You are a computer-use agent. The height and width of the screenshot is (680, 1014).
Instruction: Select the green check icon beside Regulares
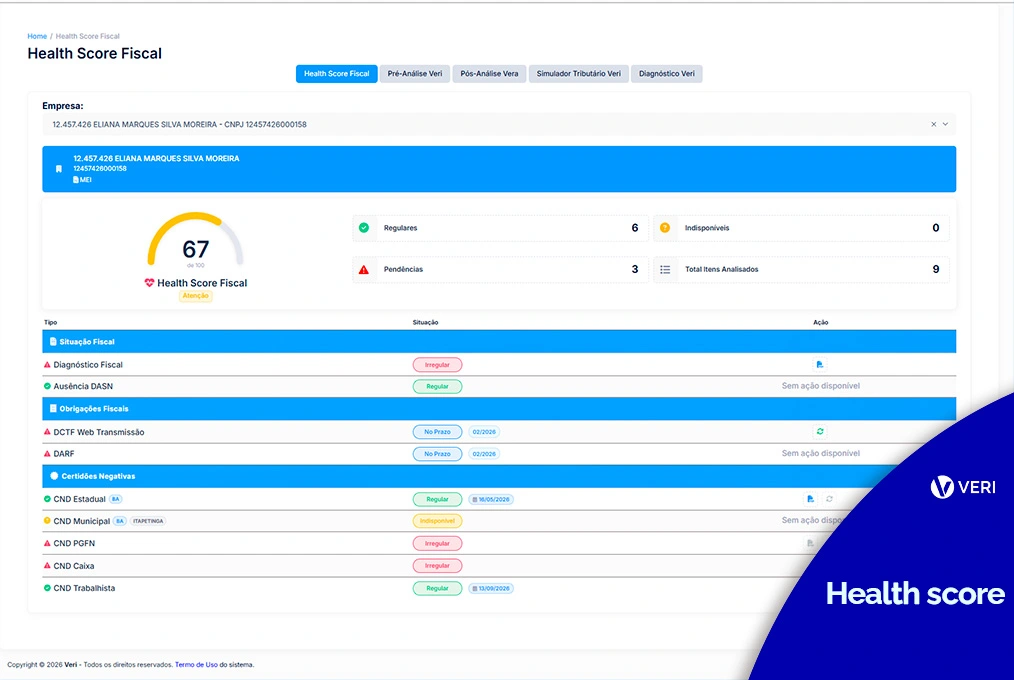[x=363, y=228]
